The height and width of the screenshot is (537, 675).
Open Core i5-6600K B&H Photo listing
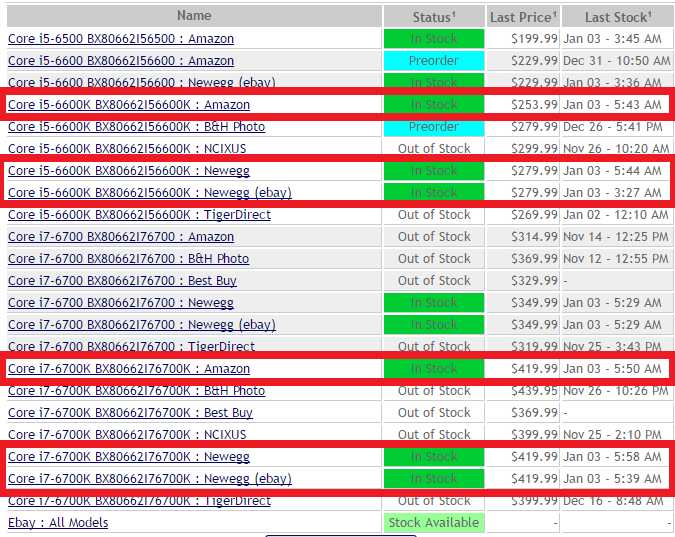136,127
